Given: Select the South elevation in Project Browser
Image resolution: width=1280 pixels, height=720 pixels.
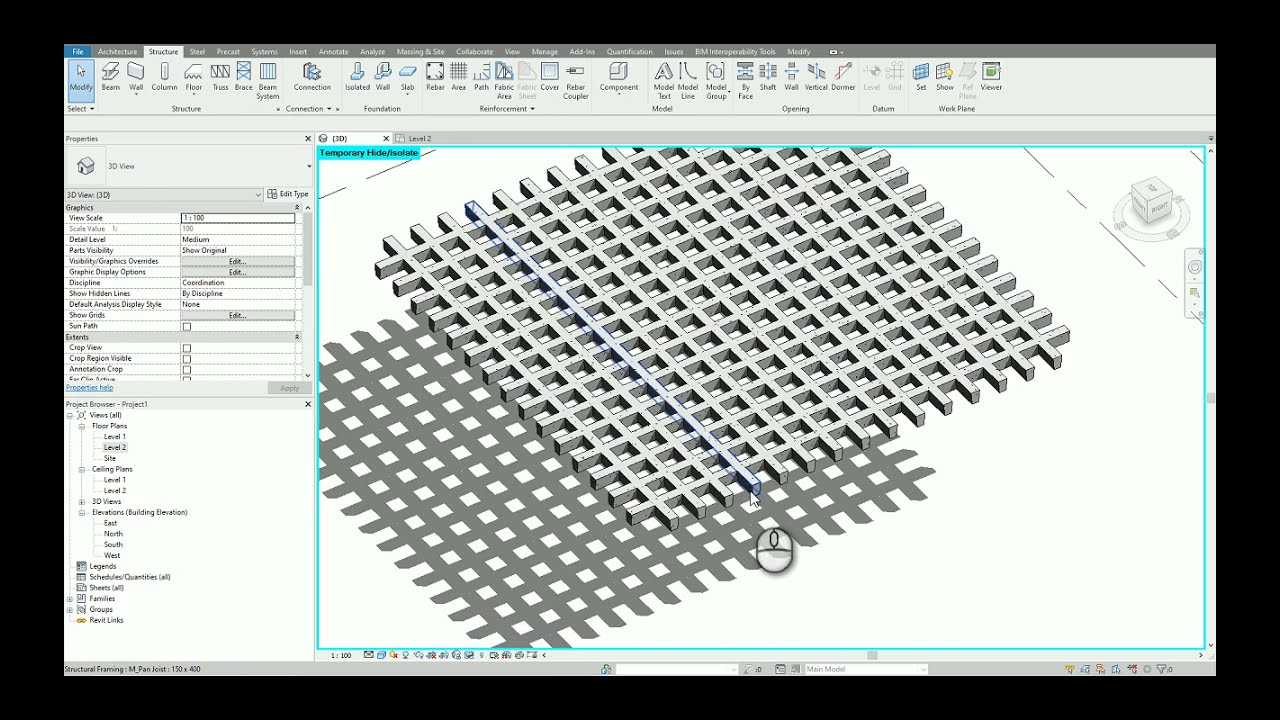Looking at the screenshot, I should click(x=113, y=545).
